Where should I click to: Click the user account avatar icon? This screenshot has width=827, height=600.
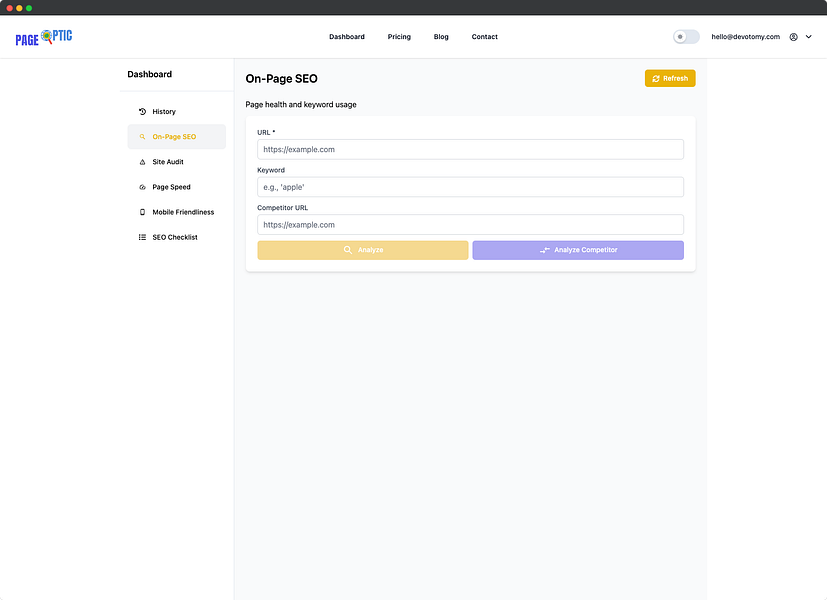[x=793, y=37]
